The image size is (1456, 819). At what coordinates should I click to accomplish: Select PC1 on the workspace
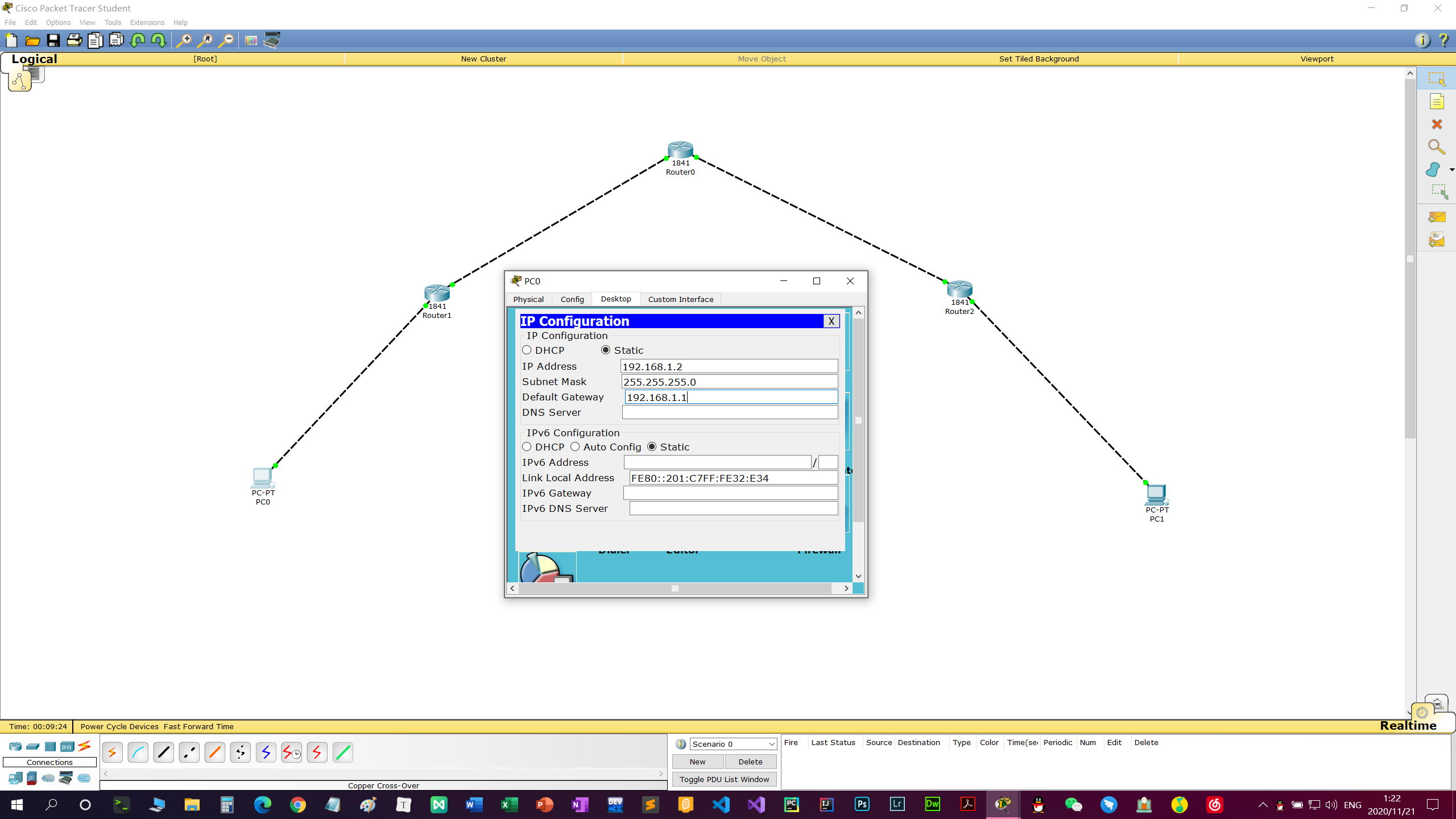(x=1156, y=495)
